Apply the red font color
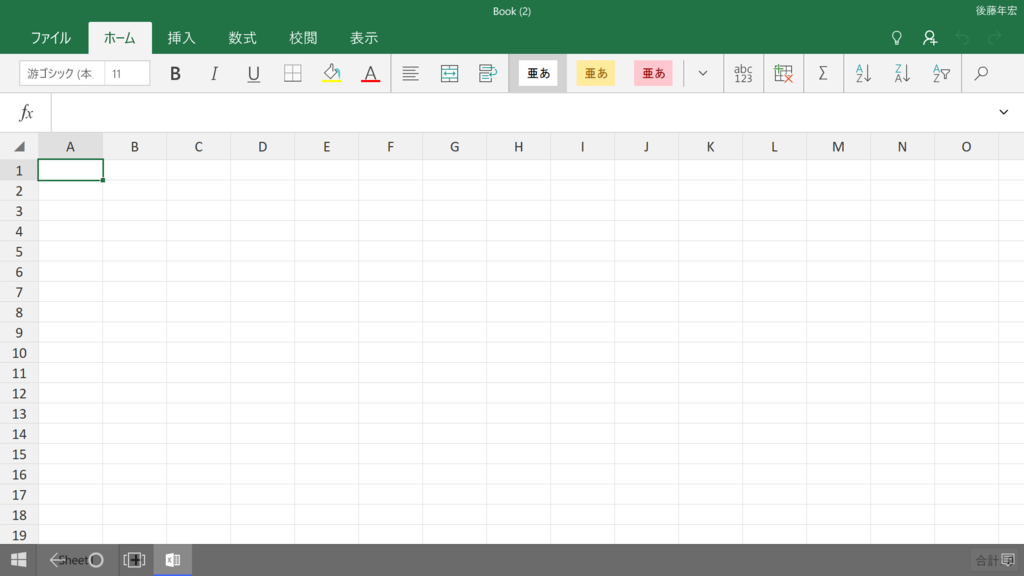This screenshot has height=576, width=1024. 370,73
